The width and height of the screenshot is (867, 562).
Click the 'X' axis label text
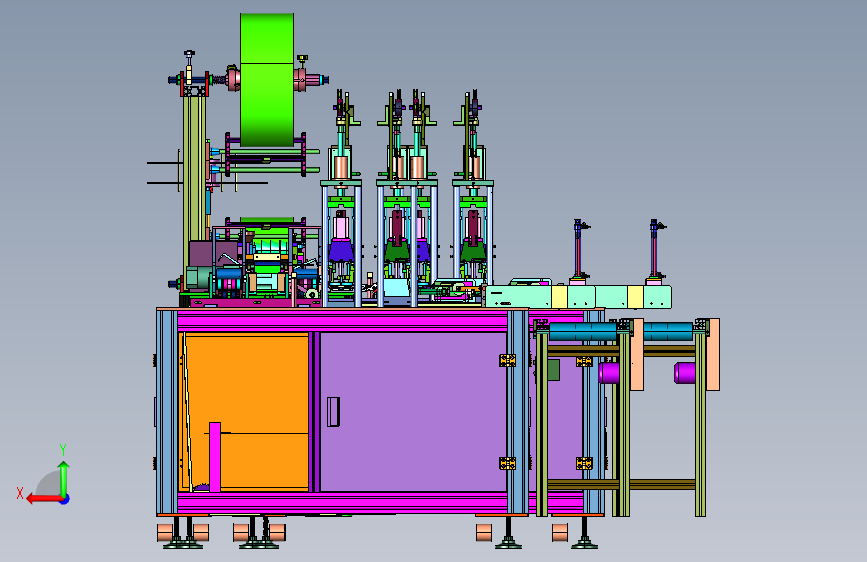tap(20, 493)
